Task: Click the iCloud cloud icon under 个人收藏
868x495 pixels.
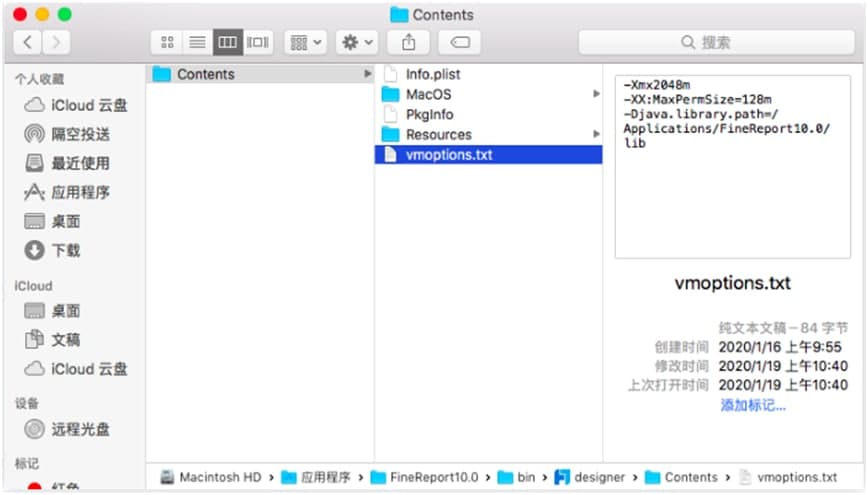Action: 34,105
